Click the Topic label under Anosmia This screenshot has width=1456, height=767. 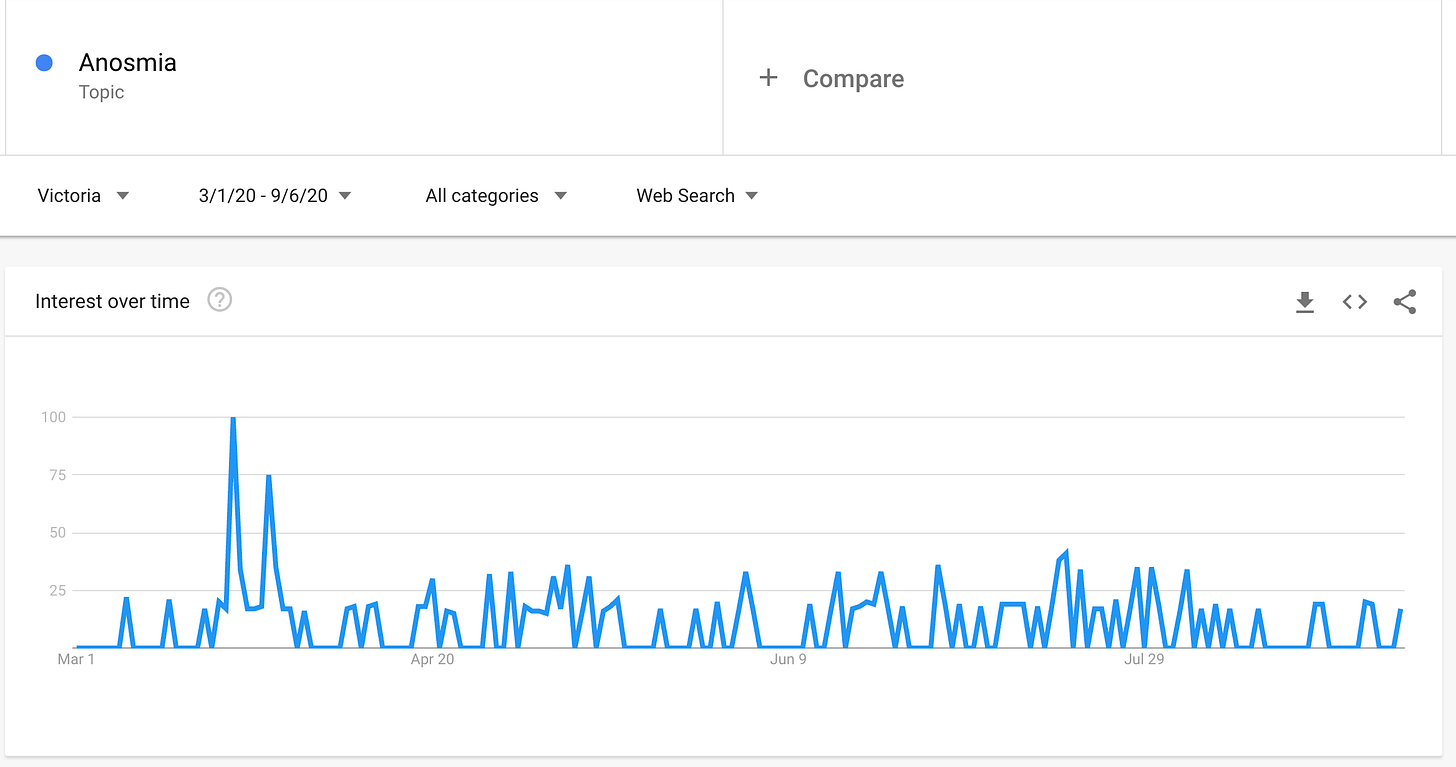pyautogui.click(x=102, y=92)
